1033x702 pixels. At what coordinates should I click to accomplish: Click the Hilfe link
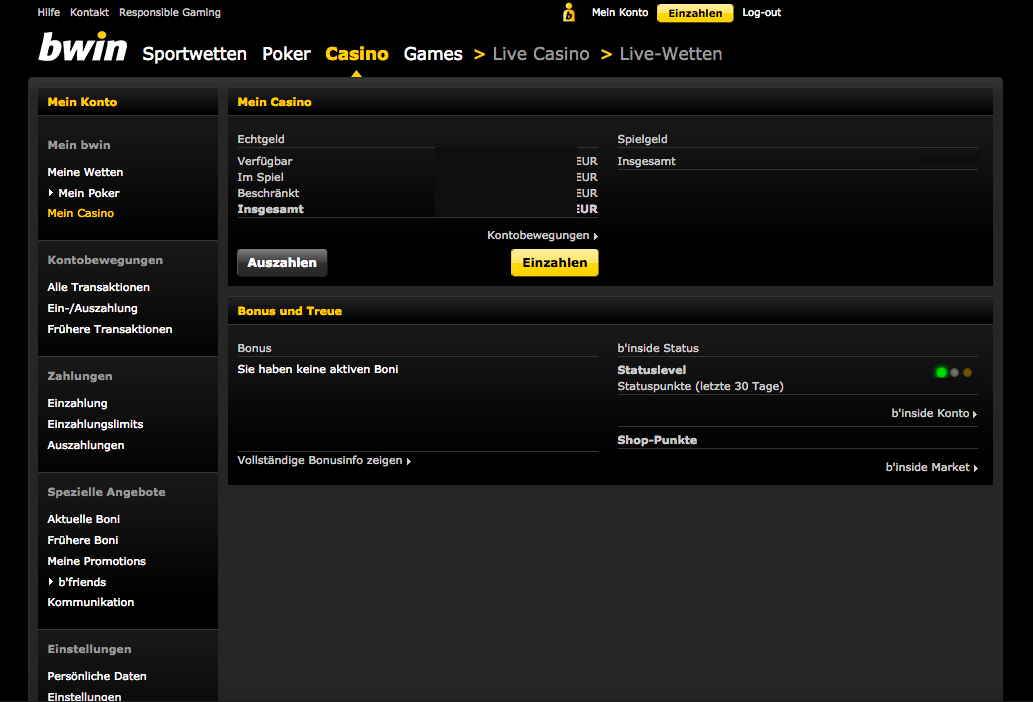(49, 13)
